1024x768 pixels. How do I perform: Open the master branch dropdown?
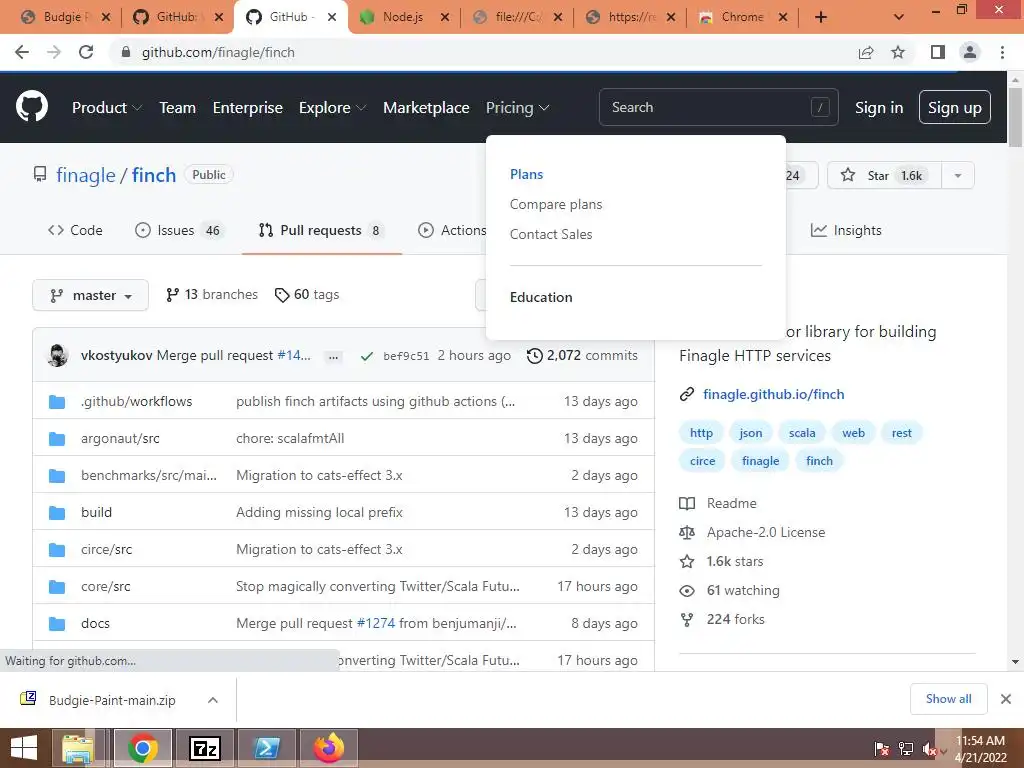click(x=90, y=295)
